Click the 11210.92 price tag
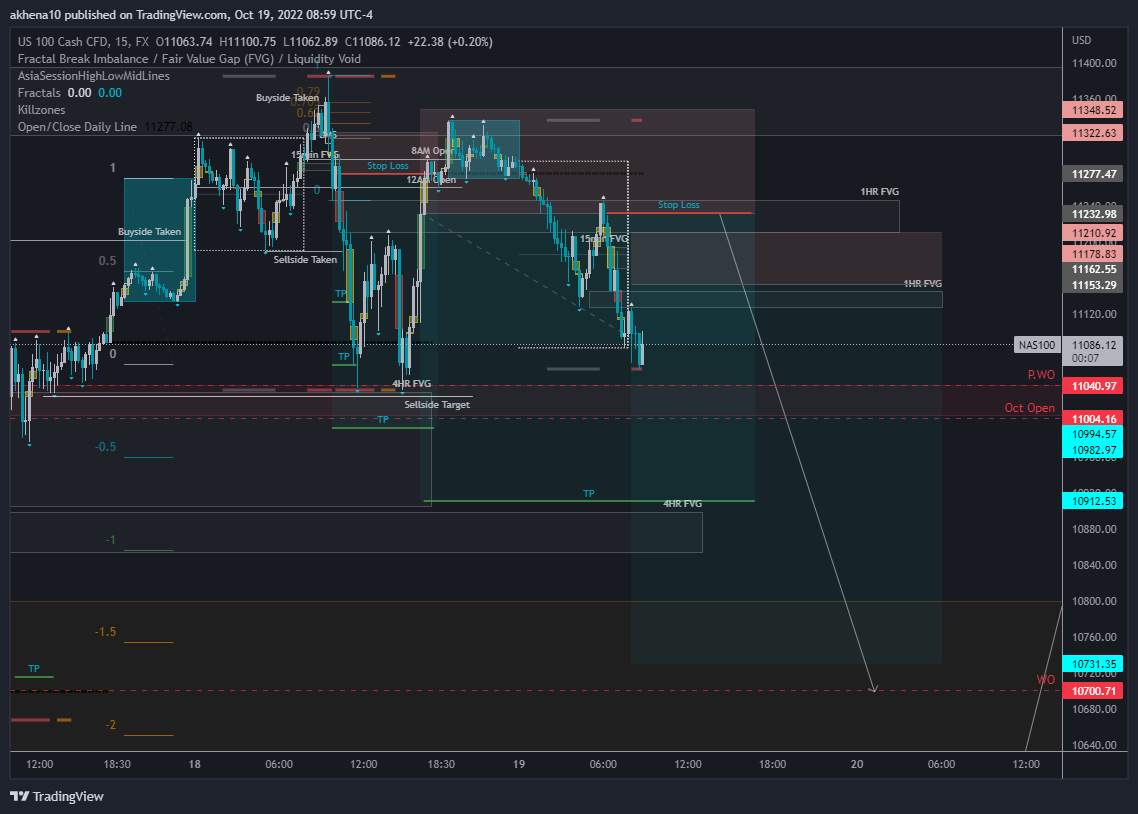 click(x=1094, y=233)
